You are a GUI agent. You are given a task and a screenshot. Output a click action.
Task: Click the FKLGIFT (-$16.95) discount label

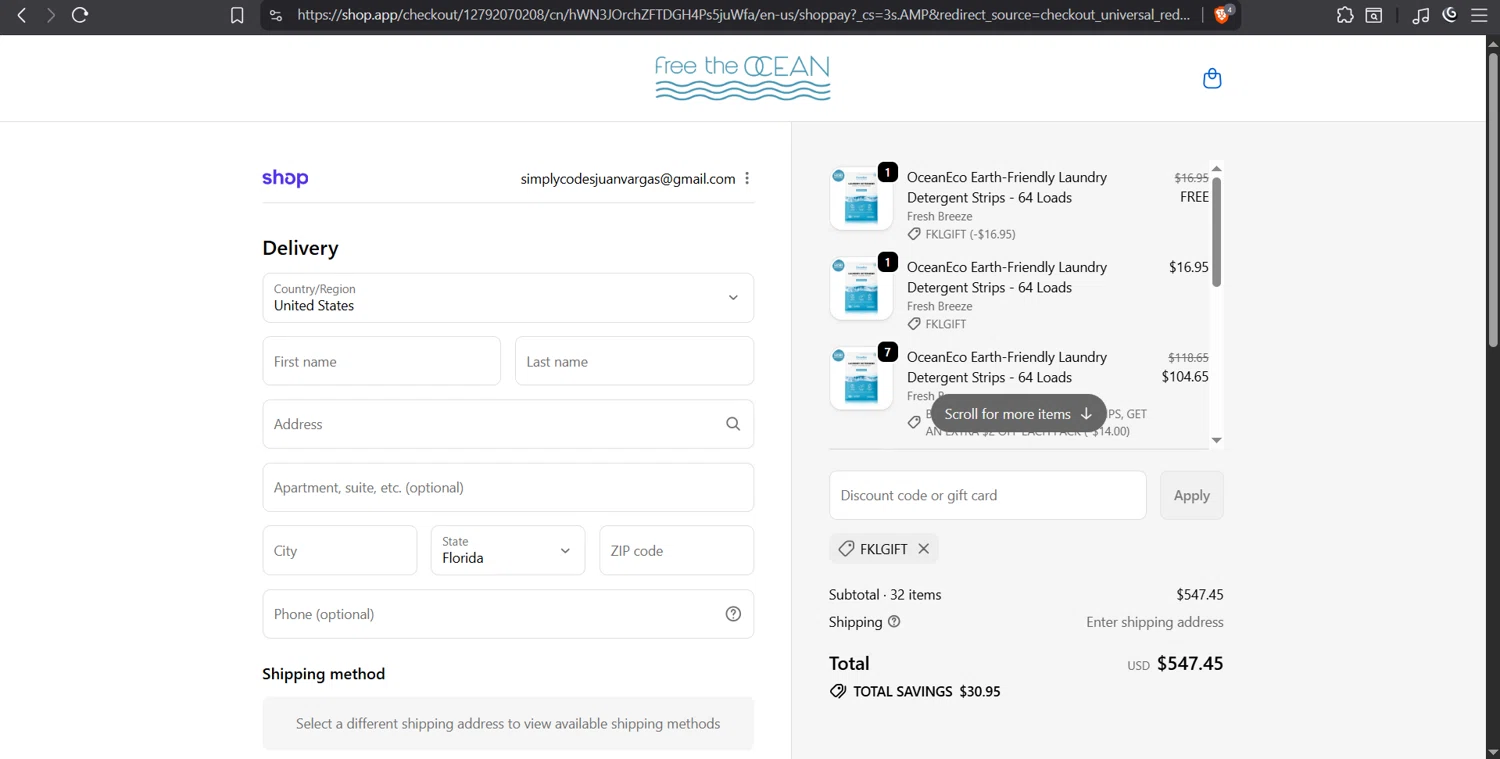[x=970, y=234]
